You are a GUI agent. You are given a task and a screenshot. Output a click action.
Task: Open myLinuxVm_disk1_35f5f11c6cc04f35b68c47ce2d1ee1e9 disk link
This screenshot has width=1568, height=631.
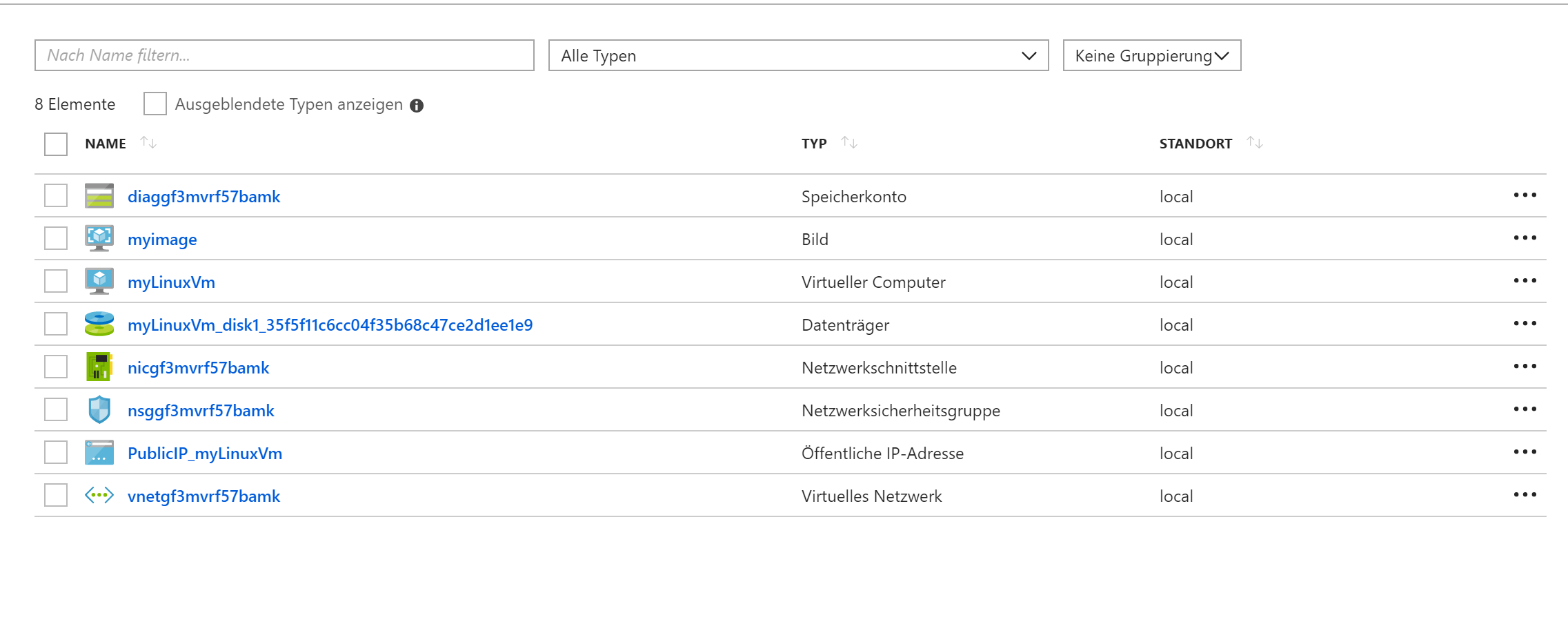pos(330,325)
